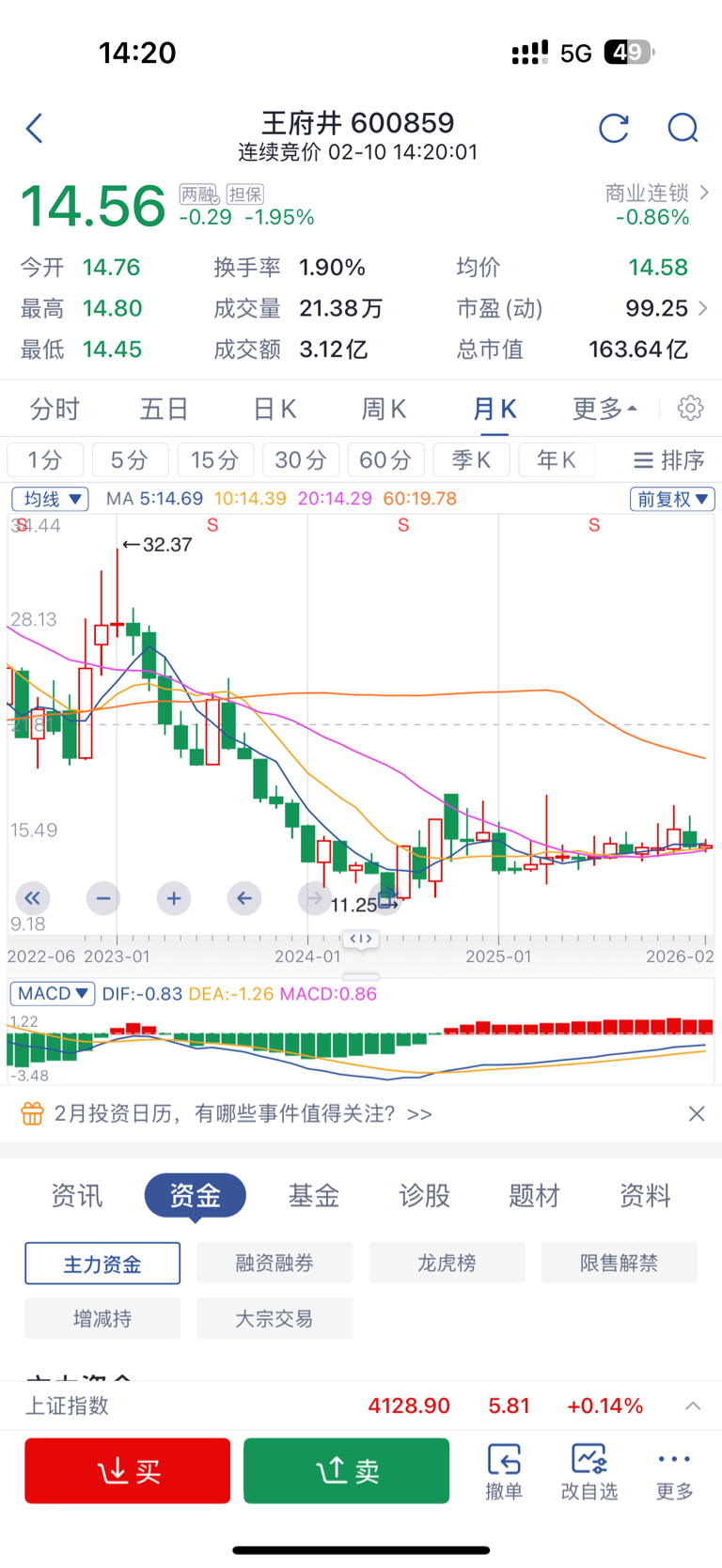
Task: Zoom in chart with plus button
Action: click(x=174, y=898)
